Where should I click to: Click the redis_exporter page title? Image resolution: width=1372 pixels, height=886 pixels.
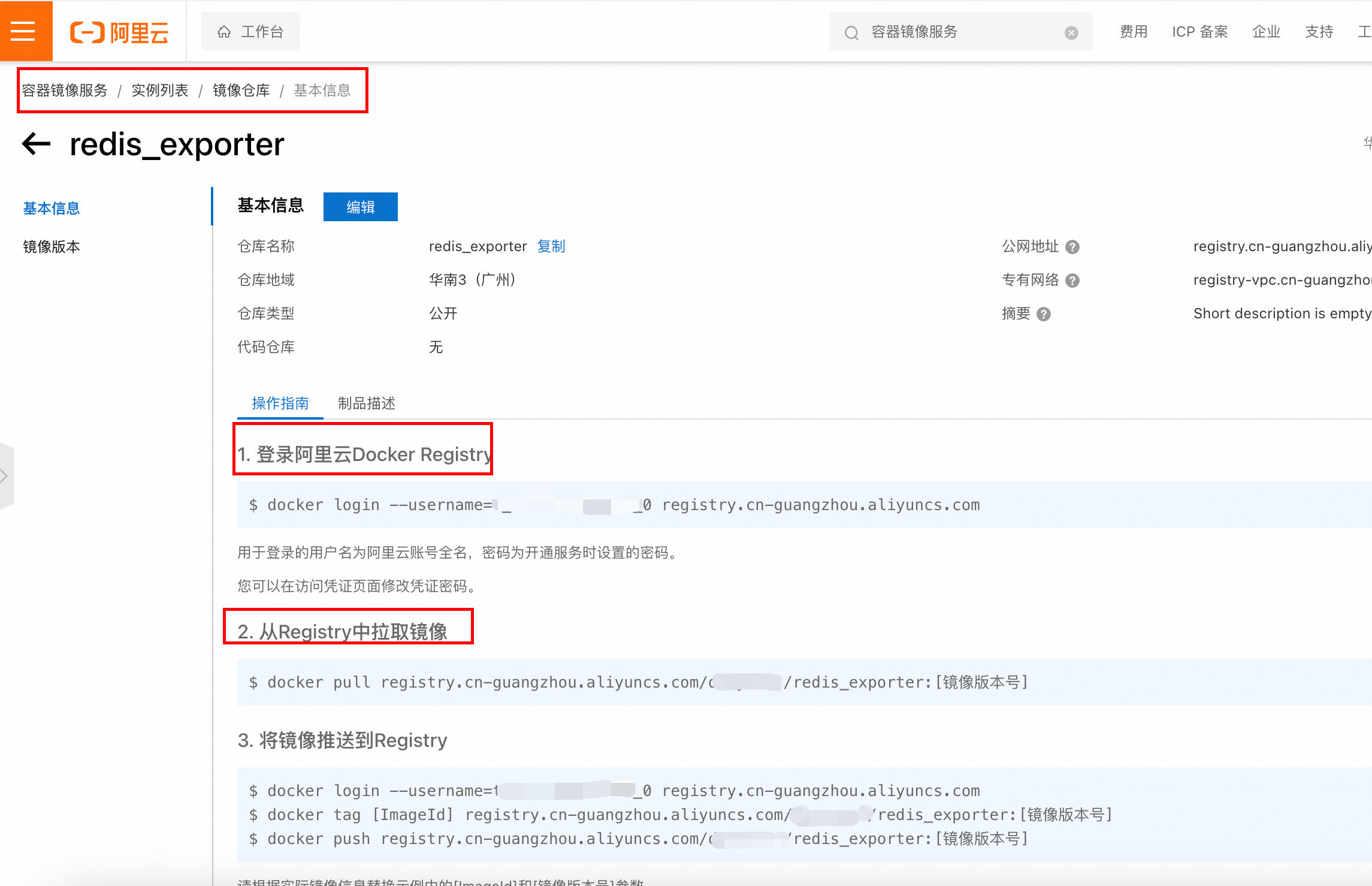[x=177, y=144]
